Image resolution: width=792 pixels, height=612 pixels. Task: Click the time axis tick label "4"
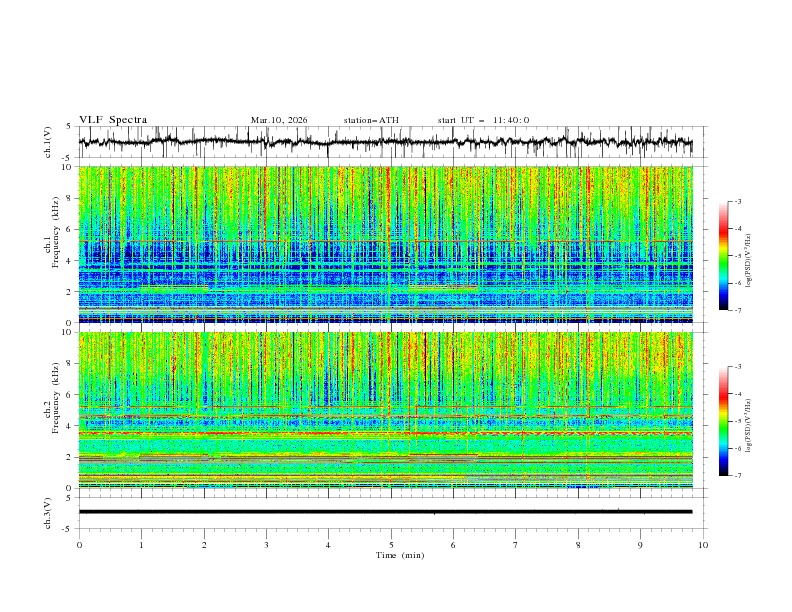pyautogui.click(x=328, y=545)
